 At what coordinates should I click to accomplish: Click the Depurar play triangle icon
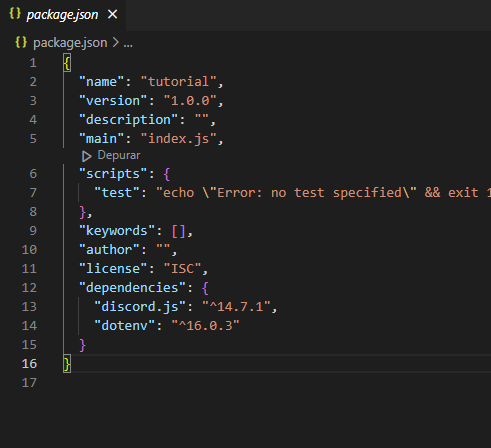[x=87, y=156]
